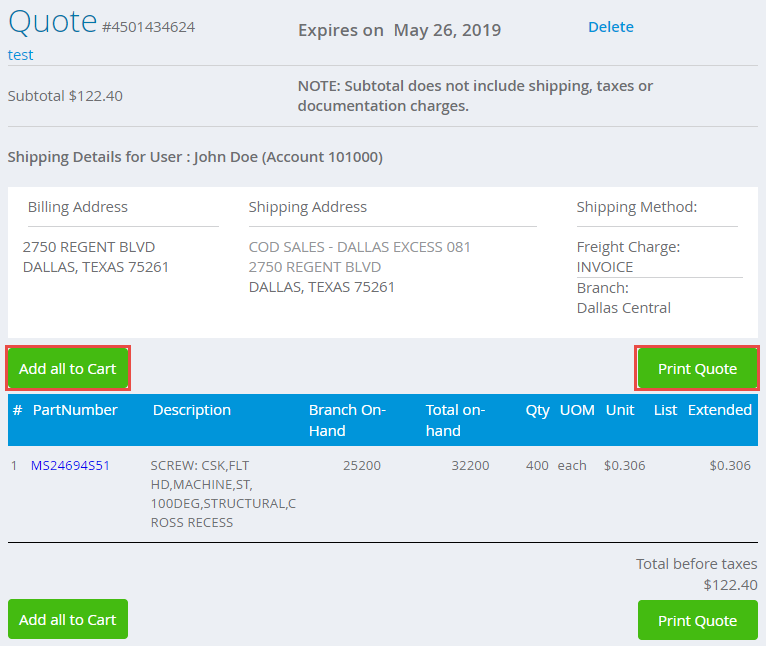Select the Qty column header

tap(538, 410)
